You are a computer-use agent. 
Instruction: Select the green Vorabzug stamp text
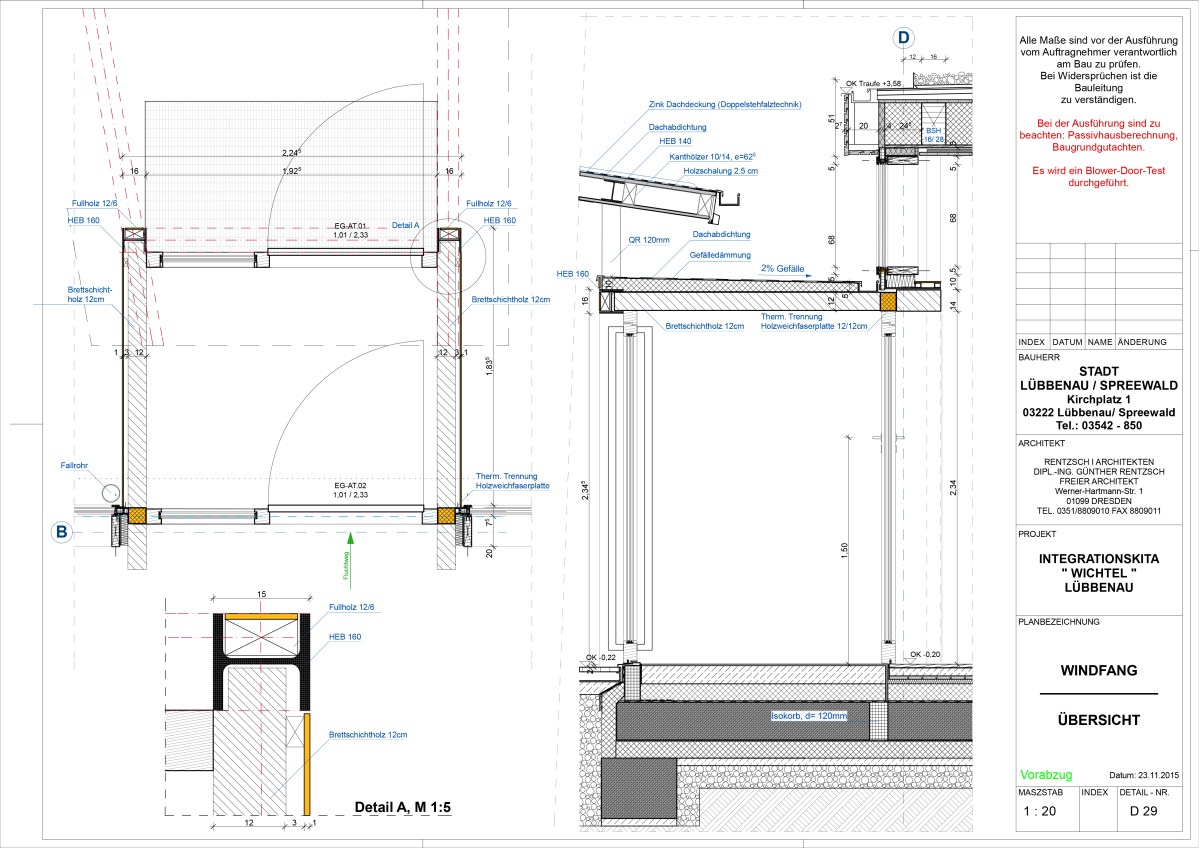pyautogui.click(x=1046, y=774)
